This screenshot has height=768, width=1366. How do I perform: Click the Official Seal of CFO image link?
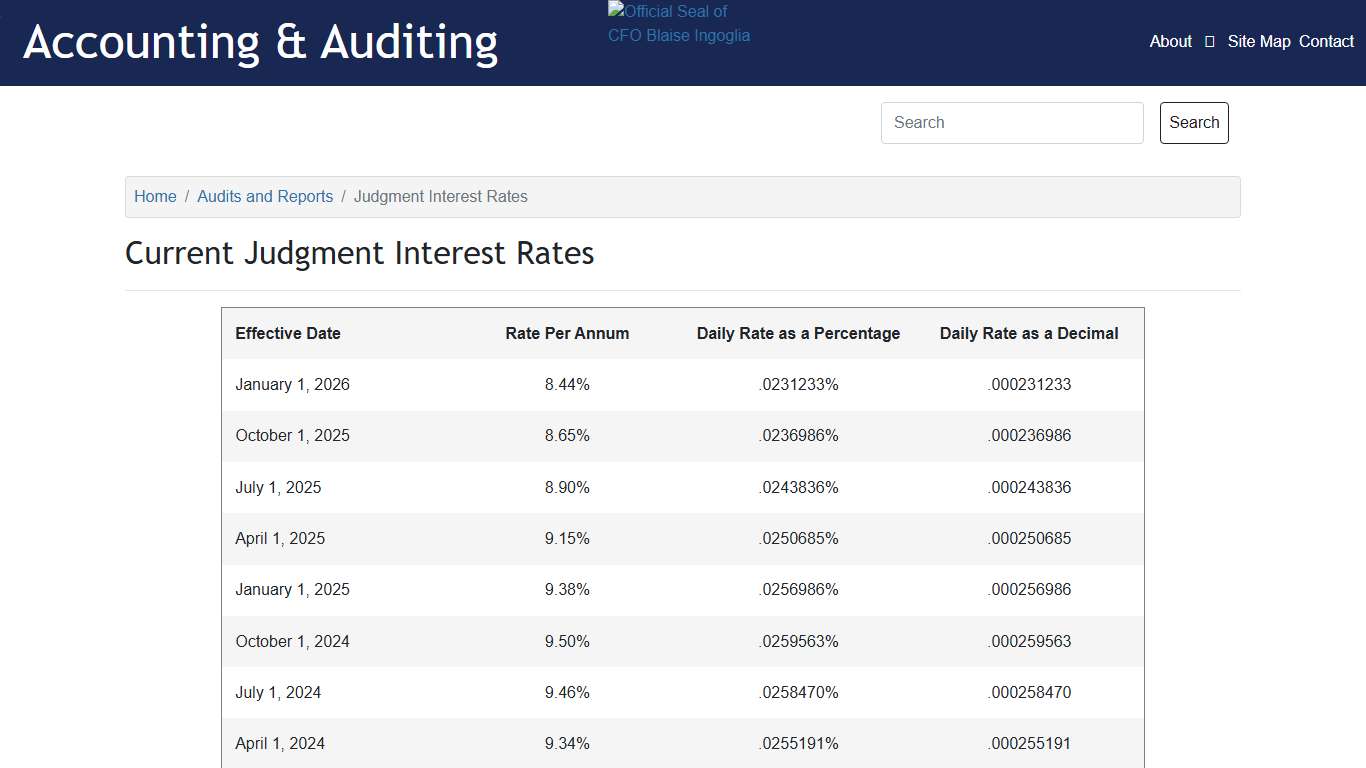tap(678, 21)
